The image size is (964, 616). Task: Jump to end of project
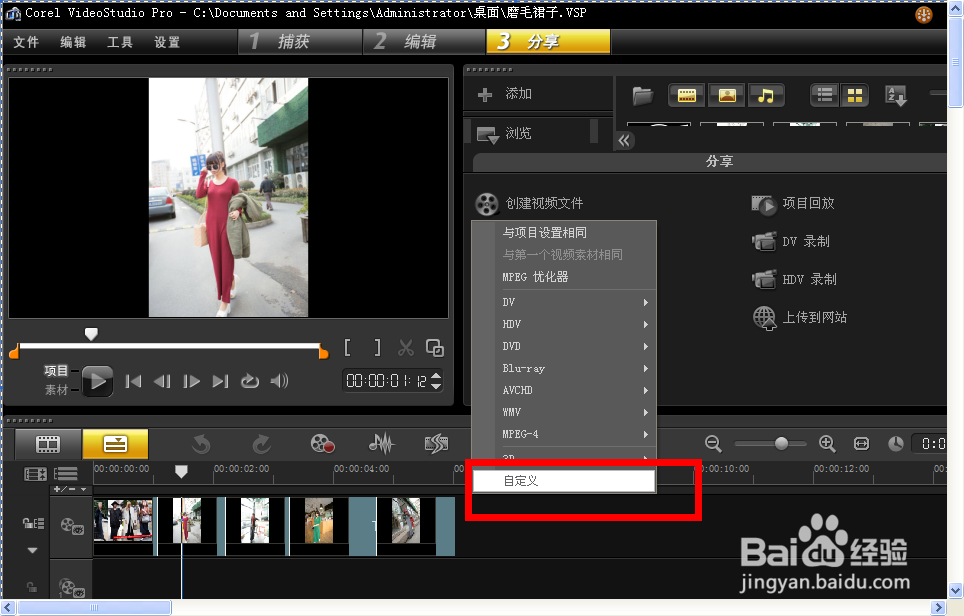220,381
